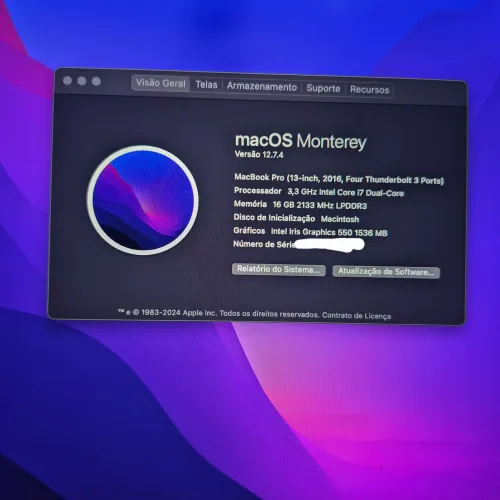Image resolution: width=500 pixels, height=500 pixels.
Task: Click the third traffic-light zoom button
Action: (x=96, y=81)
